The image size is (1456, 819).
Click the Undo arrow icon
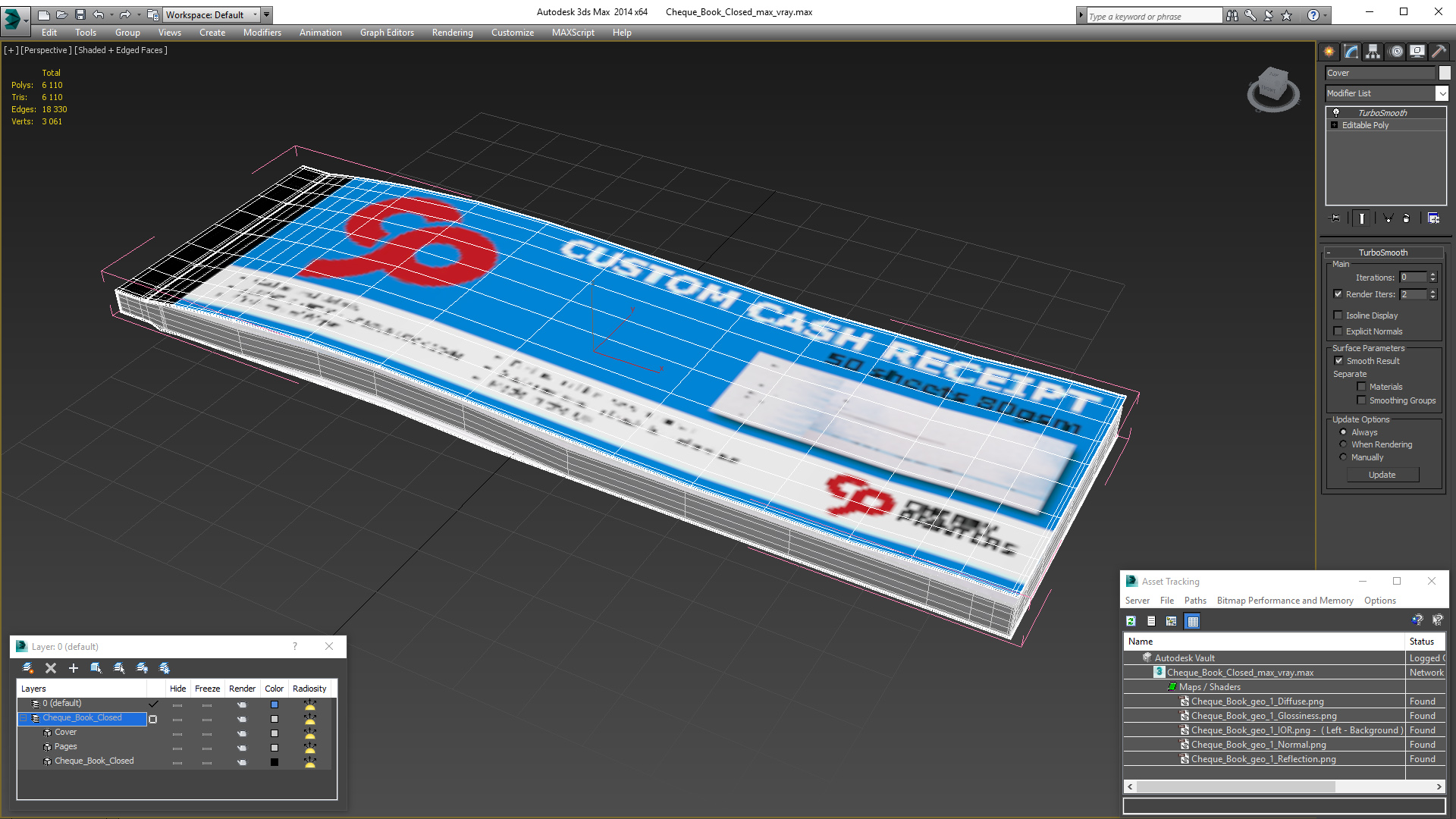[x=99, y=14]
